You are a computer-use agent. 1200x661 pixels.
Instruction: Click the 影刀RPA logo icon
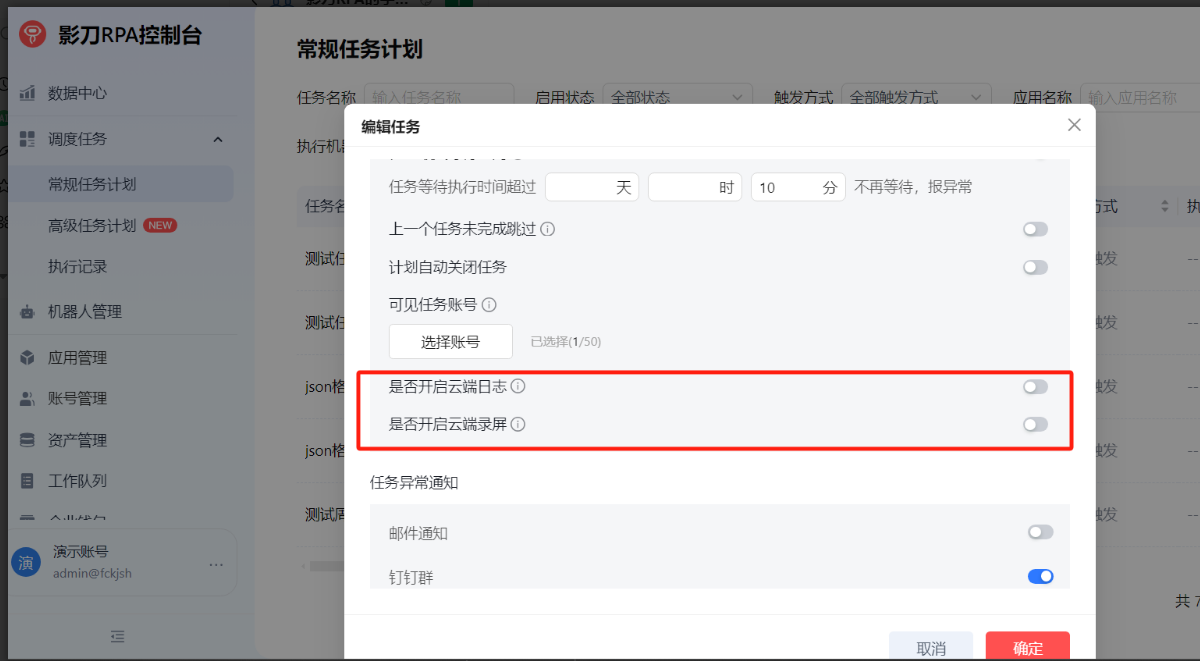[x=32, y=35]
